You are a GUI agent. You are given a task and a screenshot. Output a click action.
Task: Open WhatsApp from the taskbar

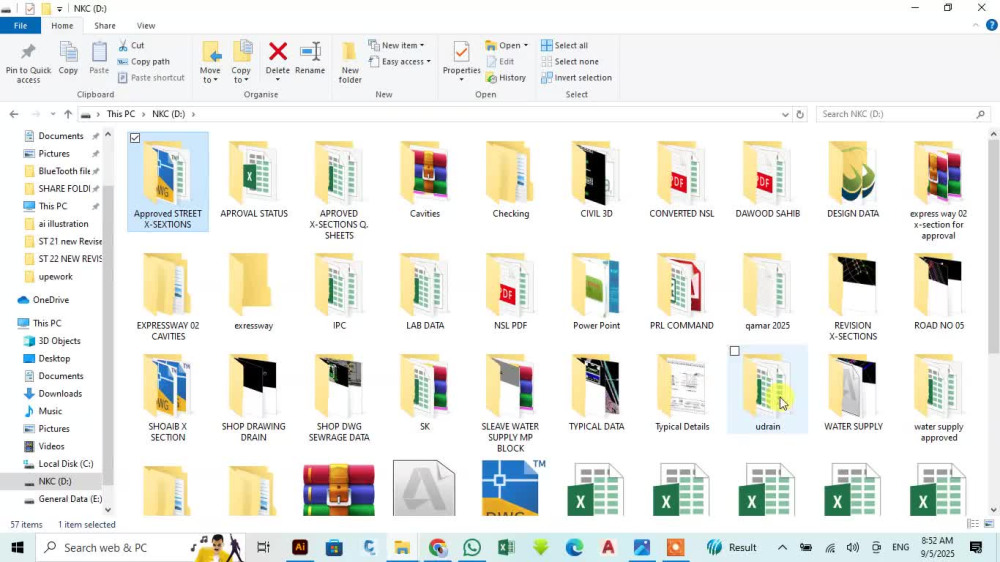[472, 547]
